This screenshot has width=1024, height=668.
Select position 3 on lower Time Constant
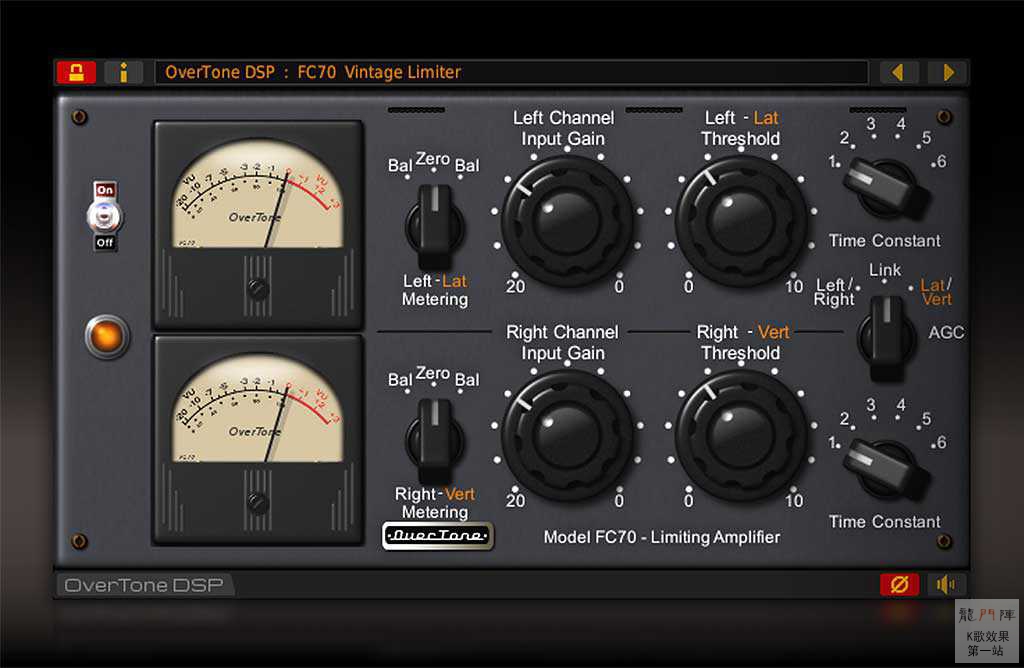pyautogui.click(x=871, y=405)
